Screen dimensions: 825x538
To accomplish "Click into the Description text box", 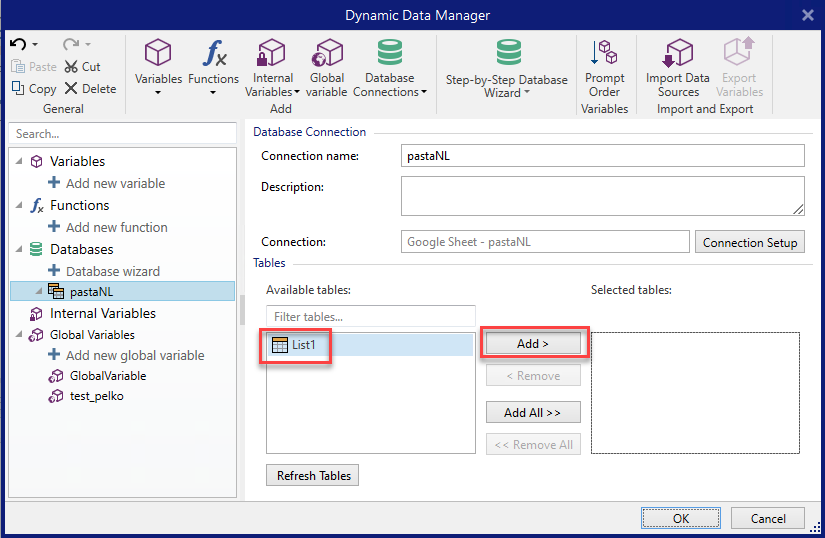I will pos(602,196).
